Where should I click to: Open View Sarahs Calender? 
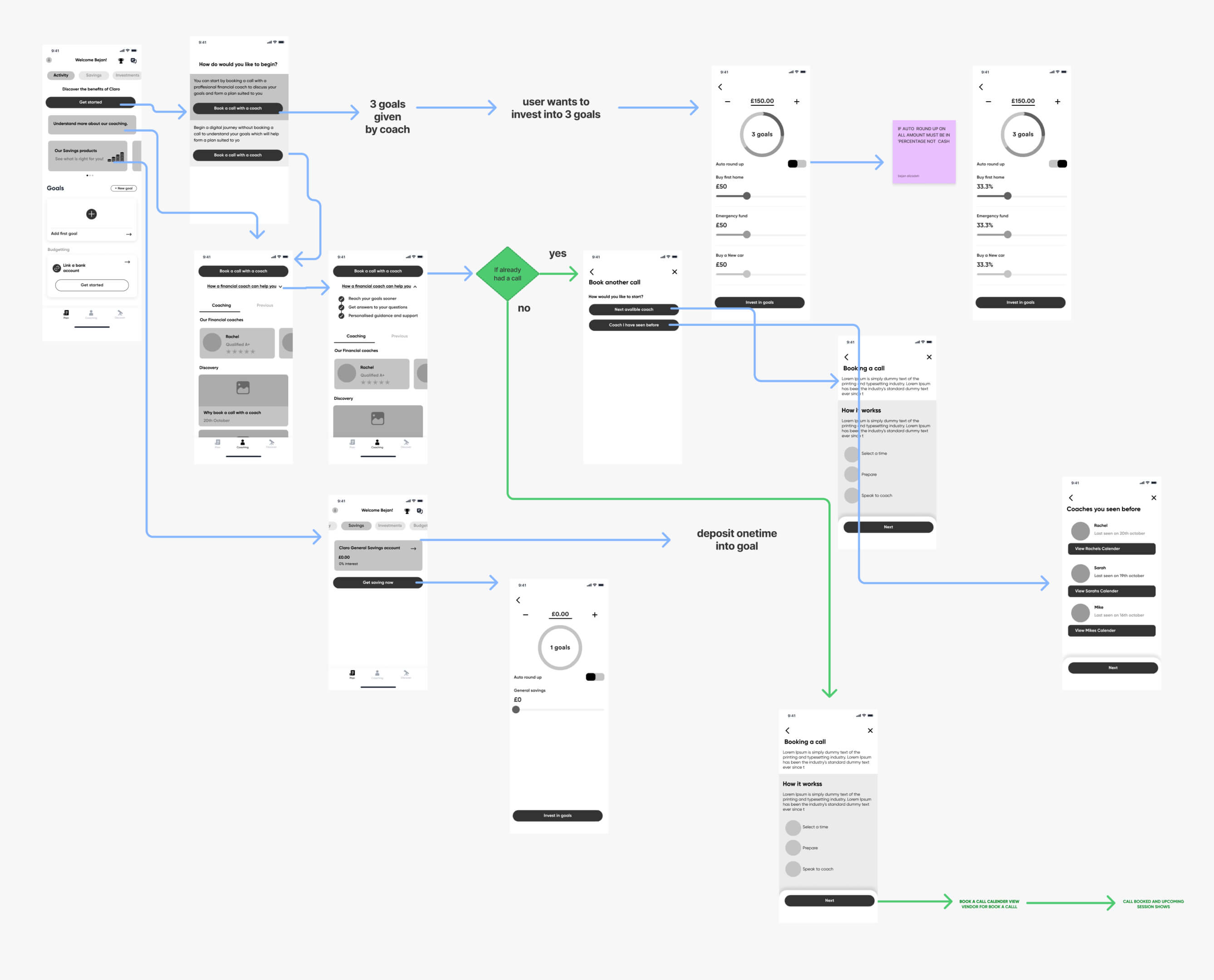point(1111,591)
